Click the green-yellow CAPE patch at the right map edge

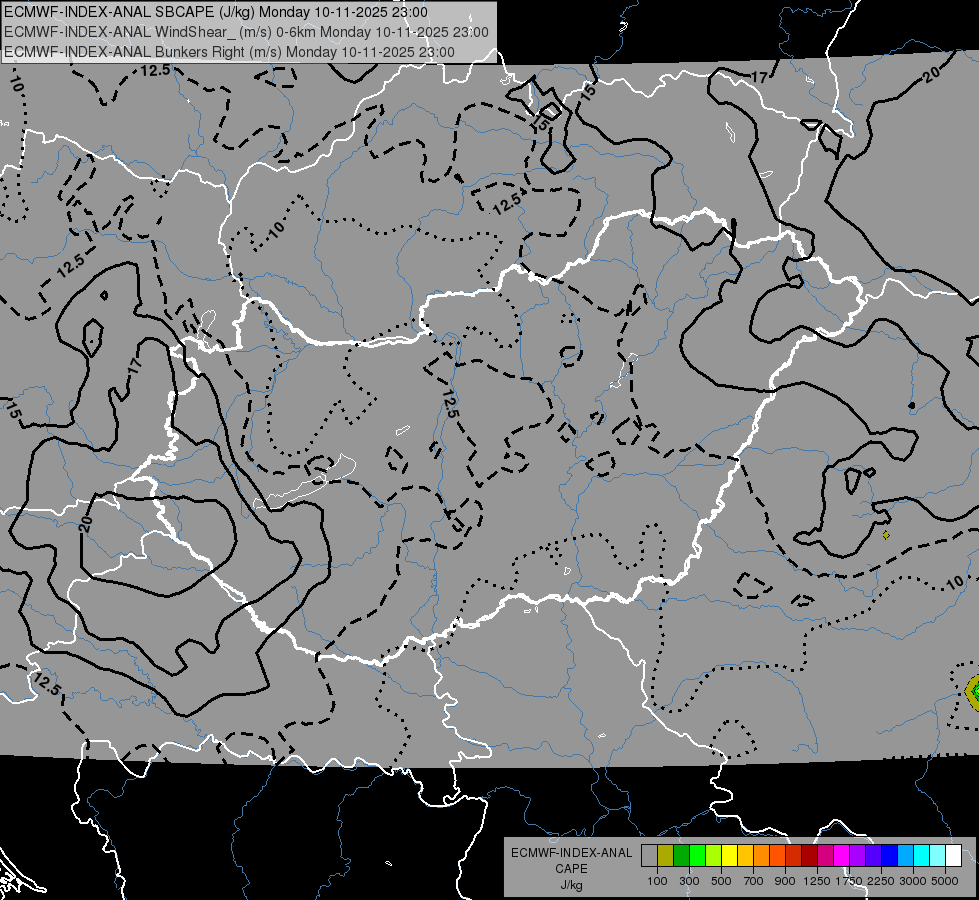(973, 692)
